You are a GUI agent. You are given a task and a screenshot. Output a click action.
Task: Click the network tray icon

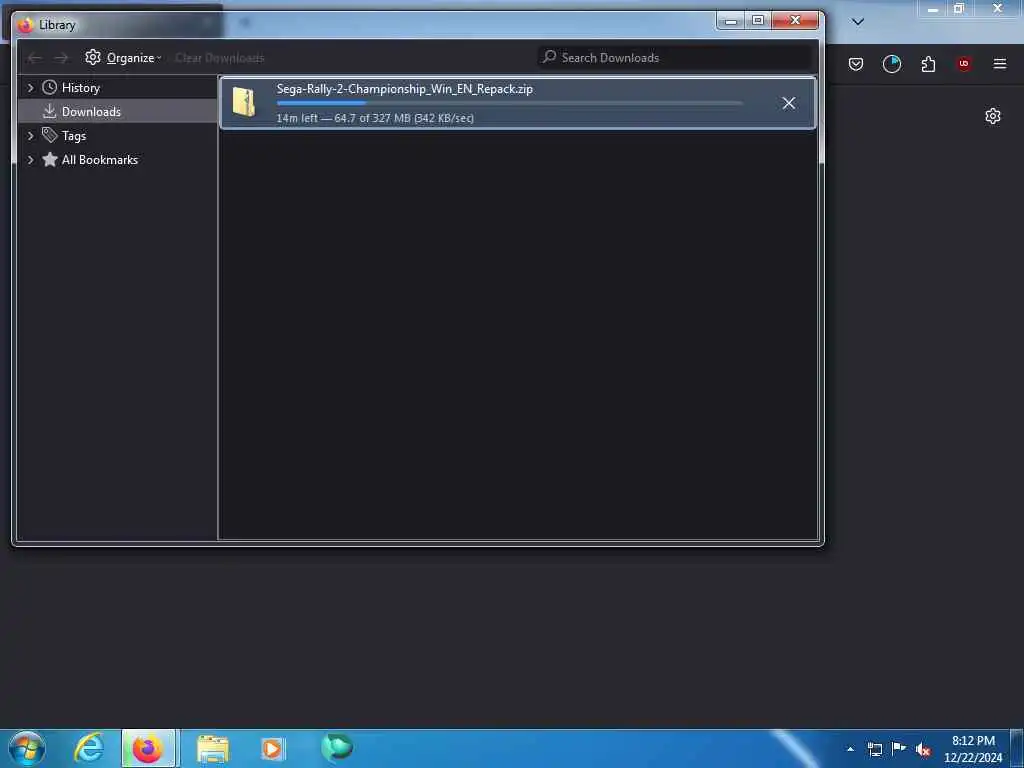(x=875, y=749)
